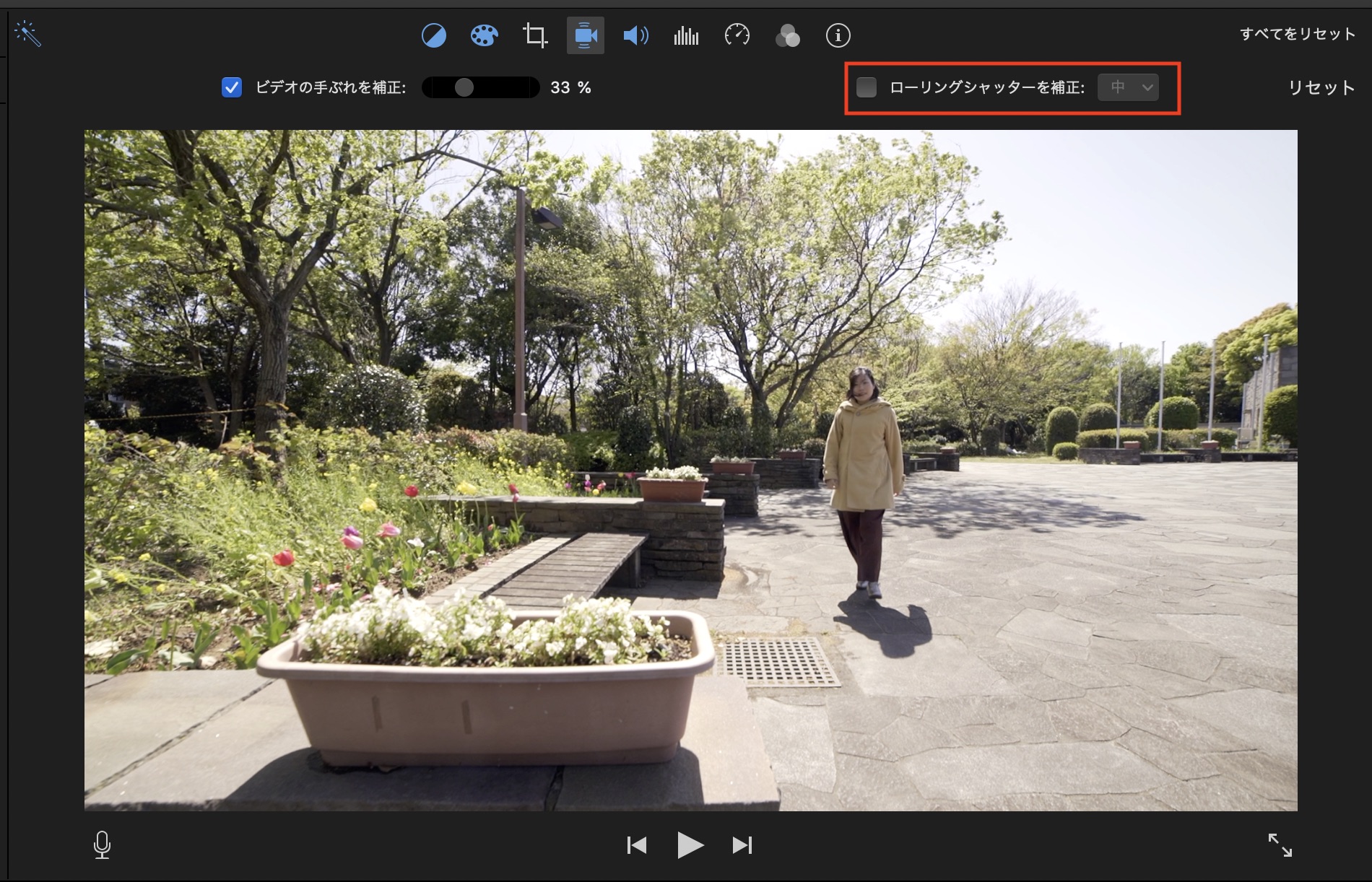This screenshot has width=1372, height=882.
Task: Click the リセット button
Action: (1321, 87)
